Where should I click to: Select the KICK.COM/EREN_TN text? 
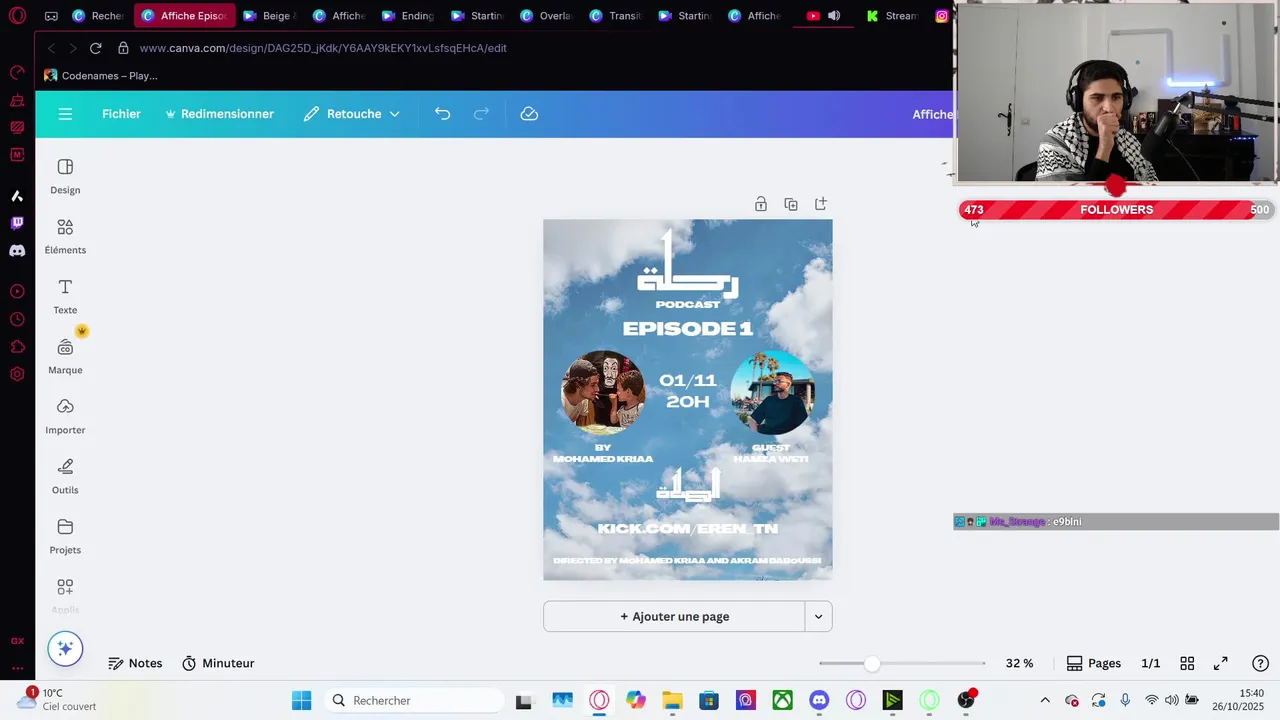click(x=688, y=528)
